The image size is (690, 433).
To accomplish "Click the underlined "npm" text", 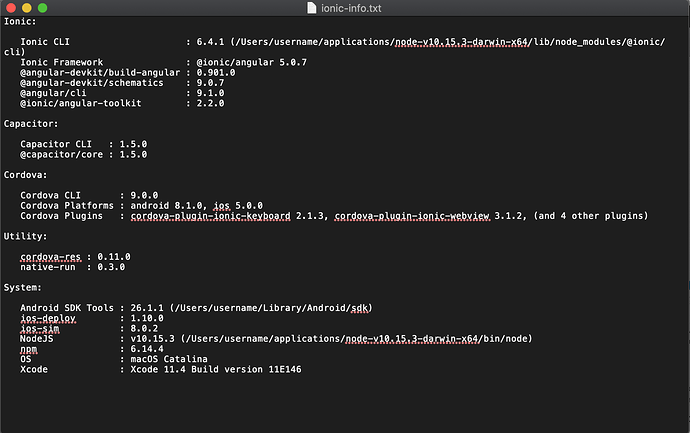I will click(x=29, y=348).
